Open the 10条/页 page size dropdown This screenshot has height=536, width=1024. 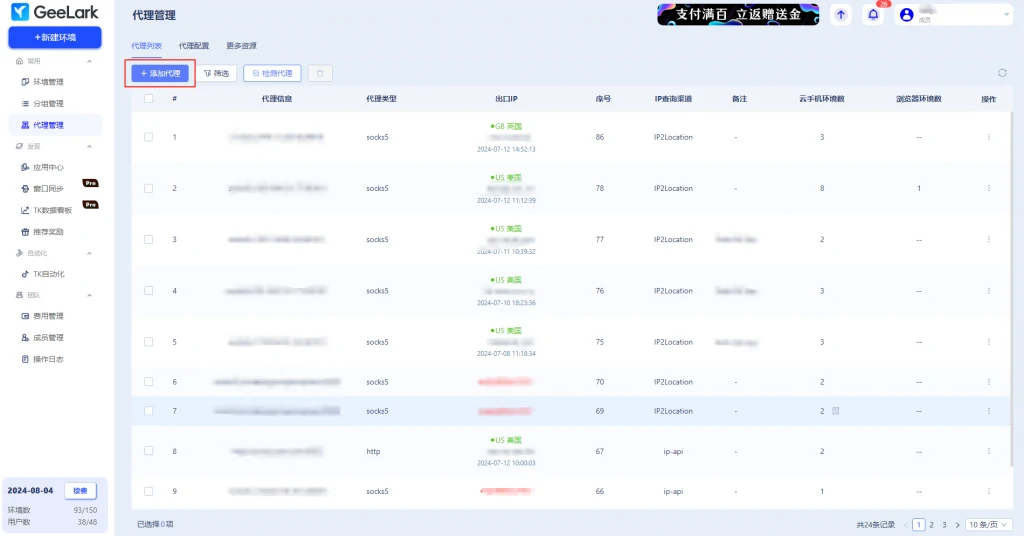(989, 524)
